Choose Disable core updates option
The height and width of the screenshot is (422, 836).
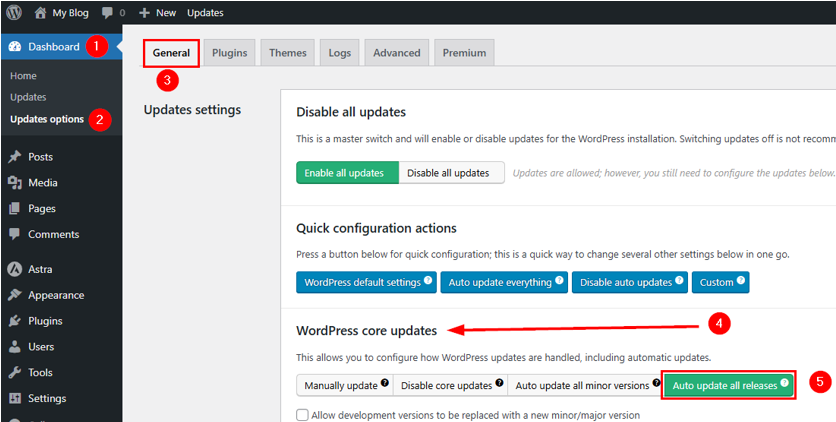click(x=451, y=385)
